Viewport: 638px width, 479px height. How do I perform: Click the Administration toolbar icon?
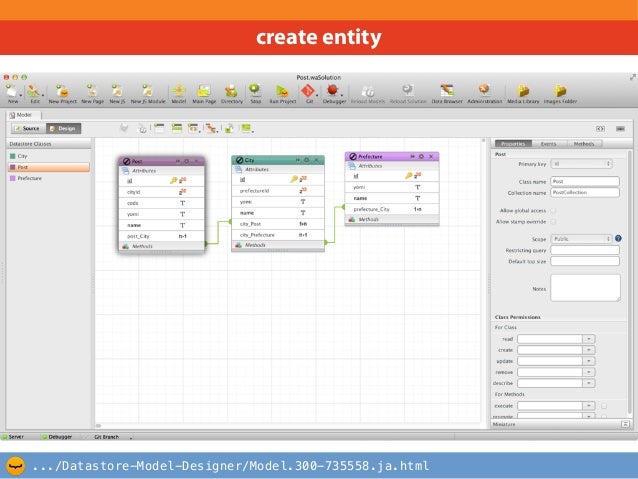(x=485, y=92)
